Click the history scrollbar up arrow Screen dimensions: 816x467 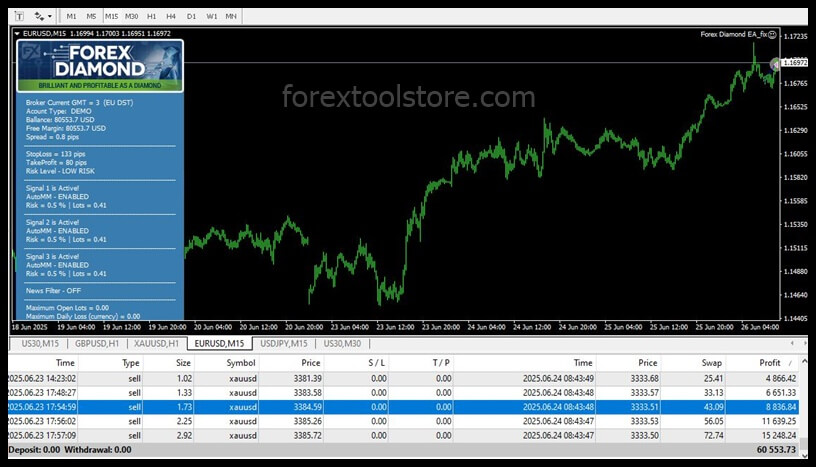coord(804,361)
